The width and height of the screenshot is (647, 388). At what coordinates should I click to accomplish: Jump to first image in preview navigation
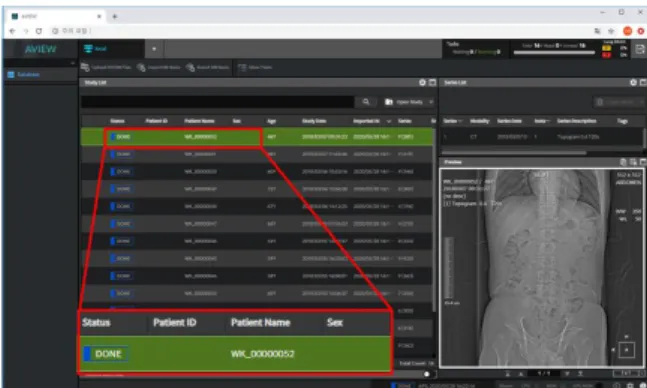click(x=508, y=374)
